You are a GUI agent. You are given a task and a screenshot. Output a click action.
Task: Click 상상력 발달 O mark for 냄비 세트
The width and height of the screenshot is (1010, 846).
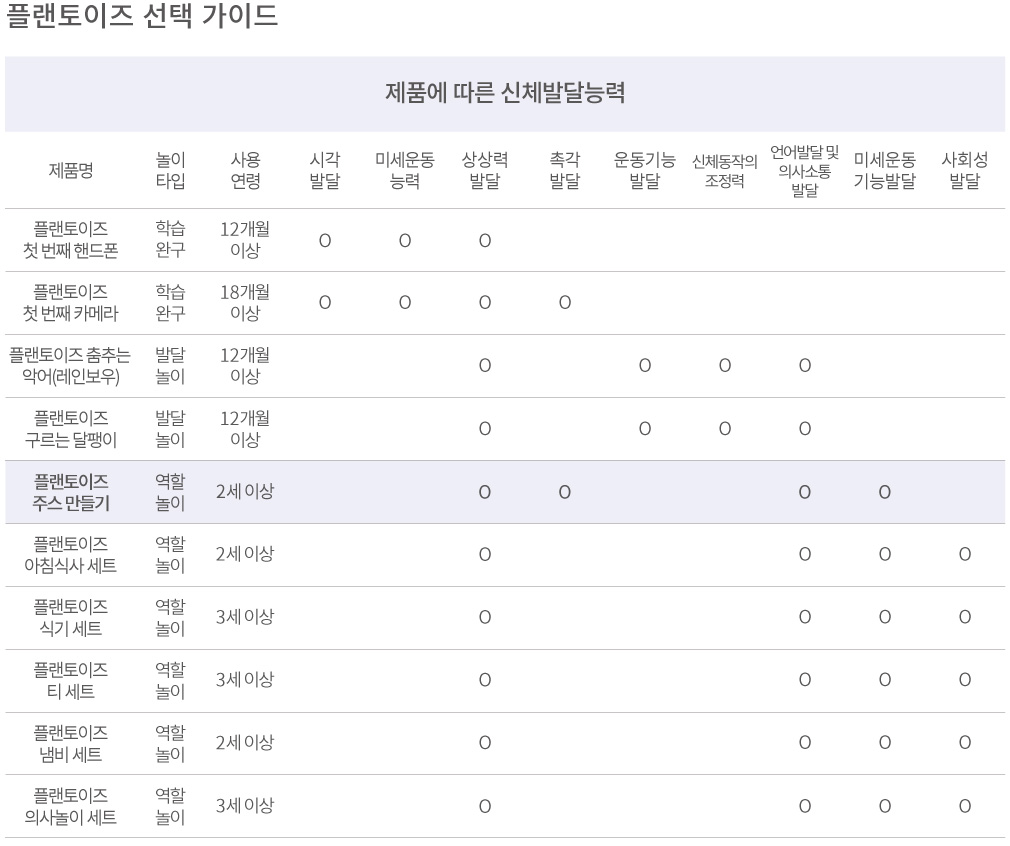click(x=485, y=743)
